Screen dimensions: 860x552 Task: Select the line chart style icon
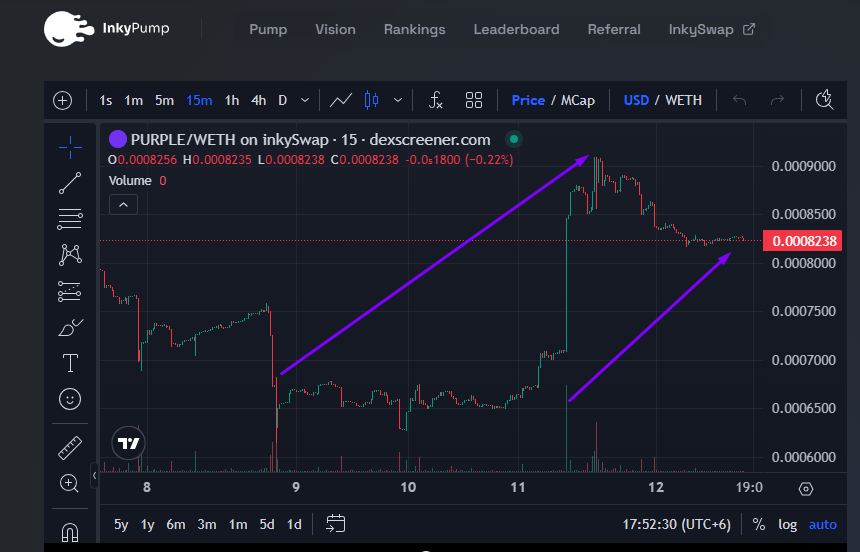(x=341, y=100)
